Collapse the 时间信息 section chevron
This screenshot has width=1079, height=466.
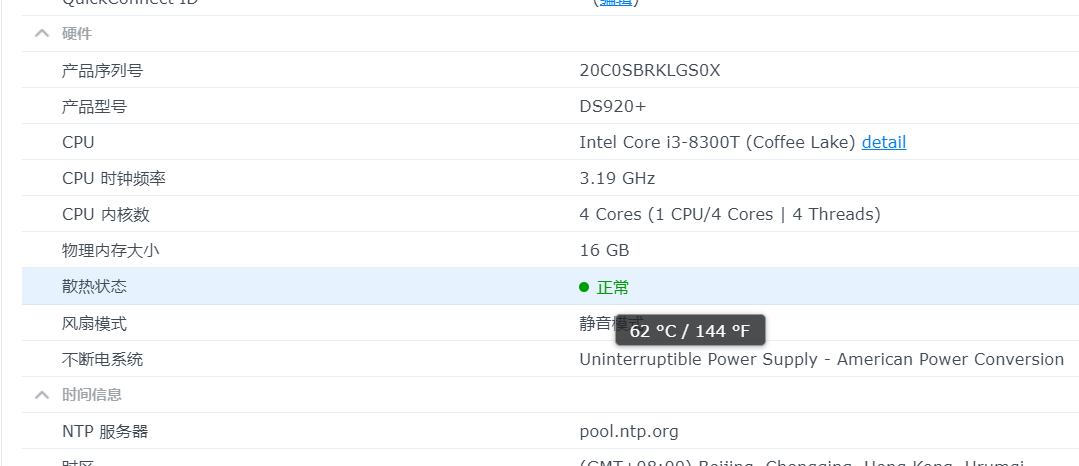coord(42,394)
